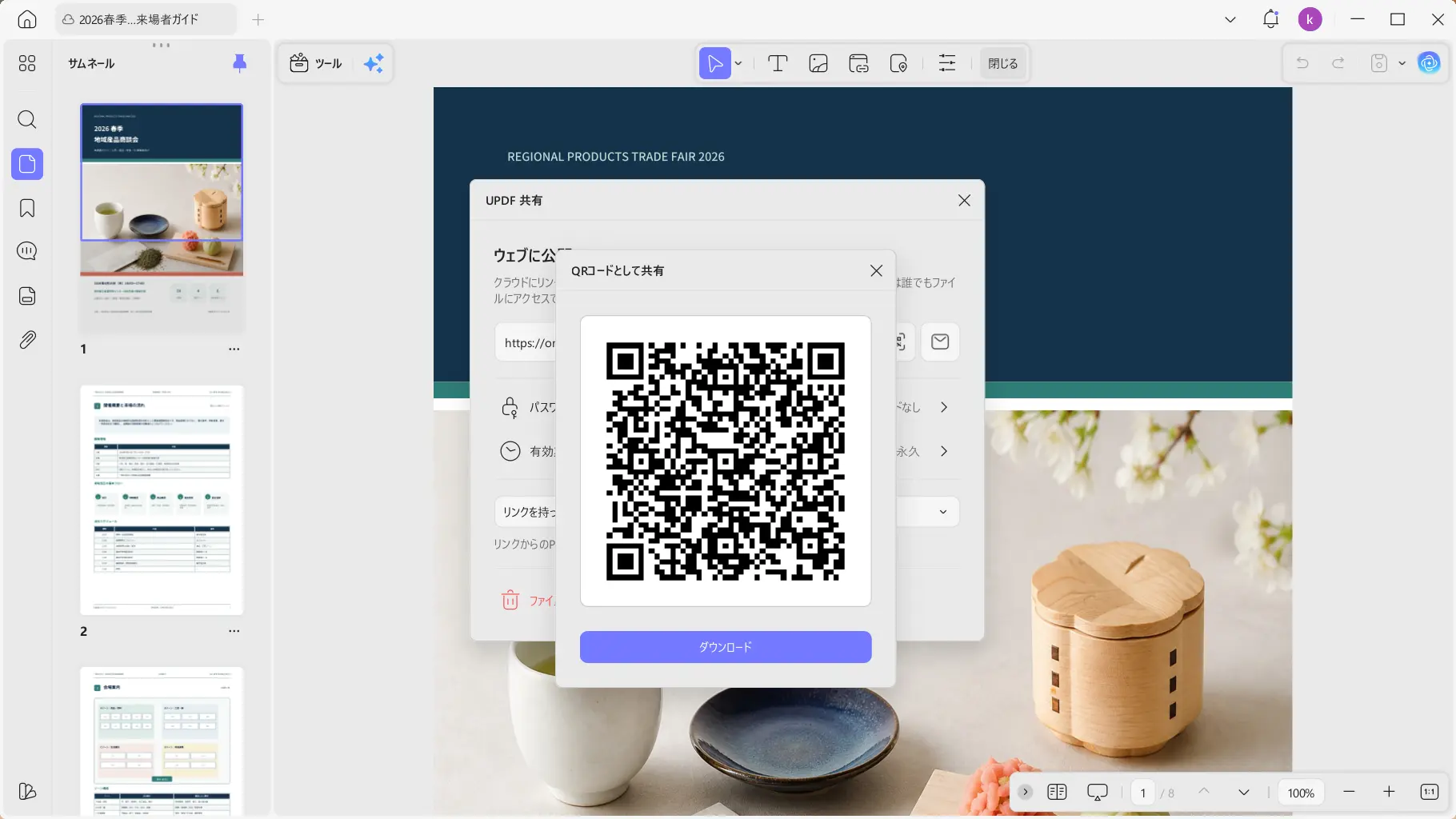Open the form fields panel icon in sidebar
Viewport: 1456px width, 819px height.
27,296
